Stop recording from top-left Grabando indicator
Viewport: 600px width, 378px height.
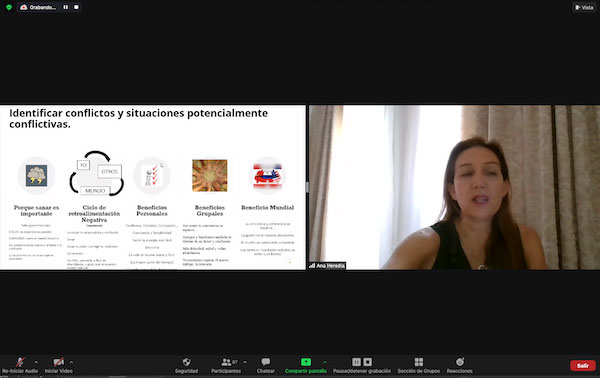pos(76,7)
